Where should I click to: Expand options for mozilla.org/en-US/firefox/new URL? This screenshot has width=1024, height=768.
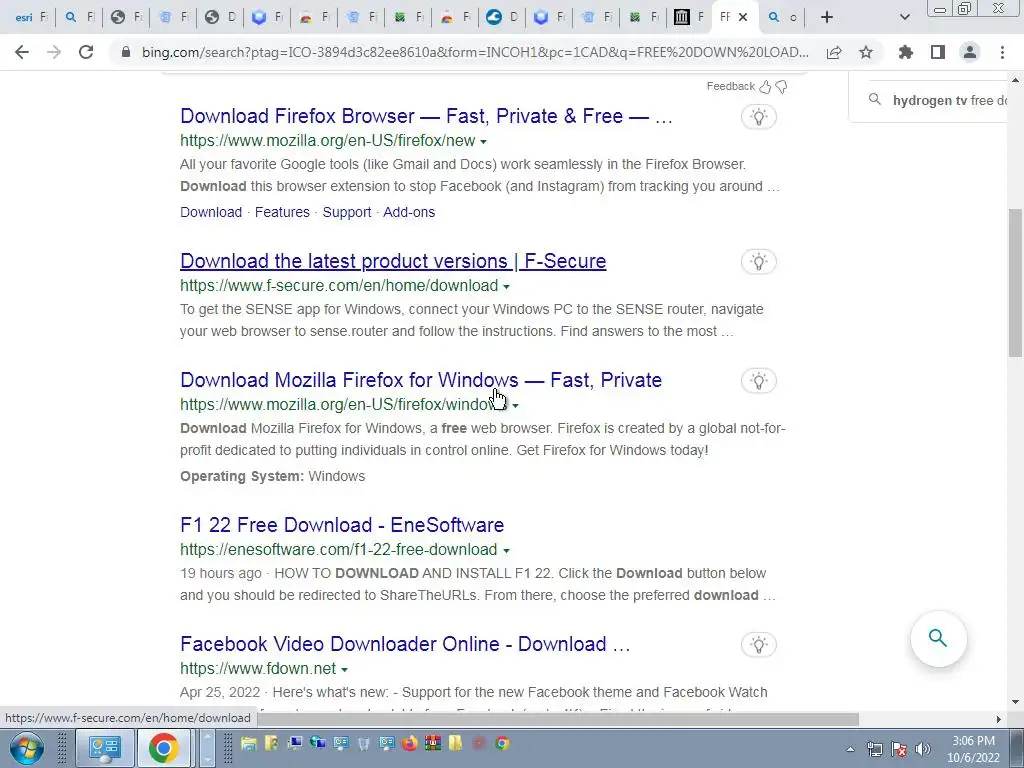tap(483, 142)
